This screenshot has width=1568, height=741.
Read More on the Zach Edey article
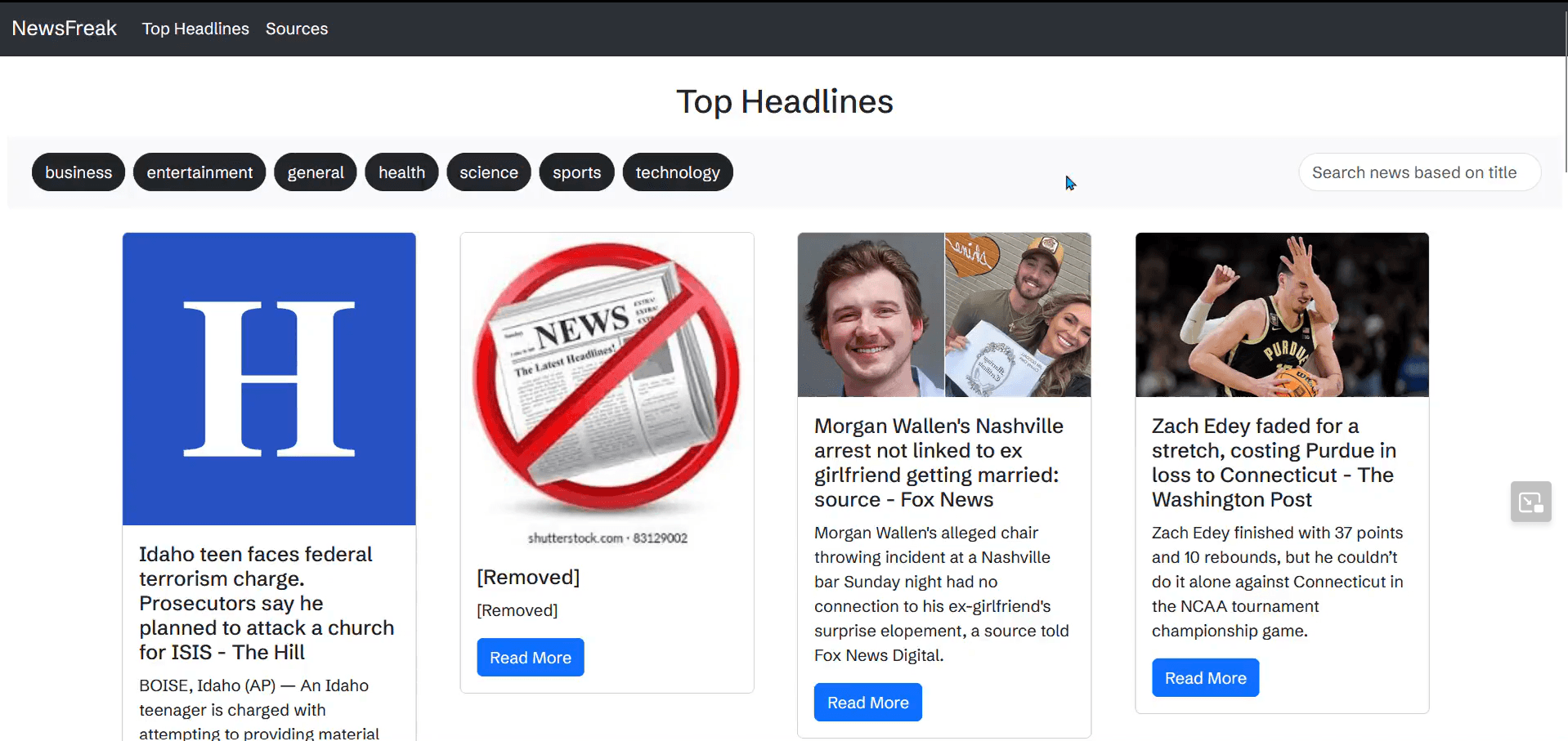coord(1206,678)
